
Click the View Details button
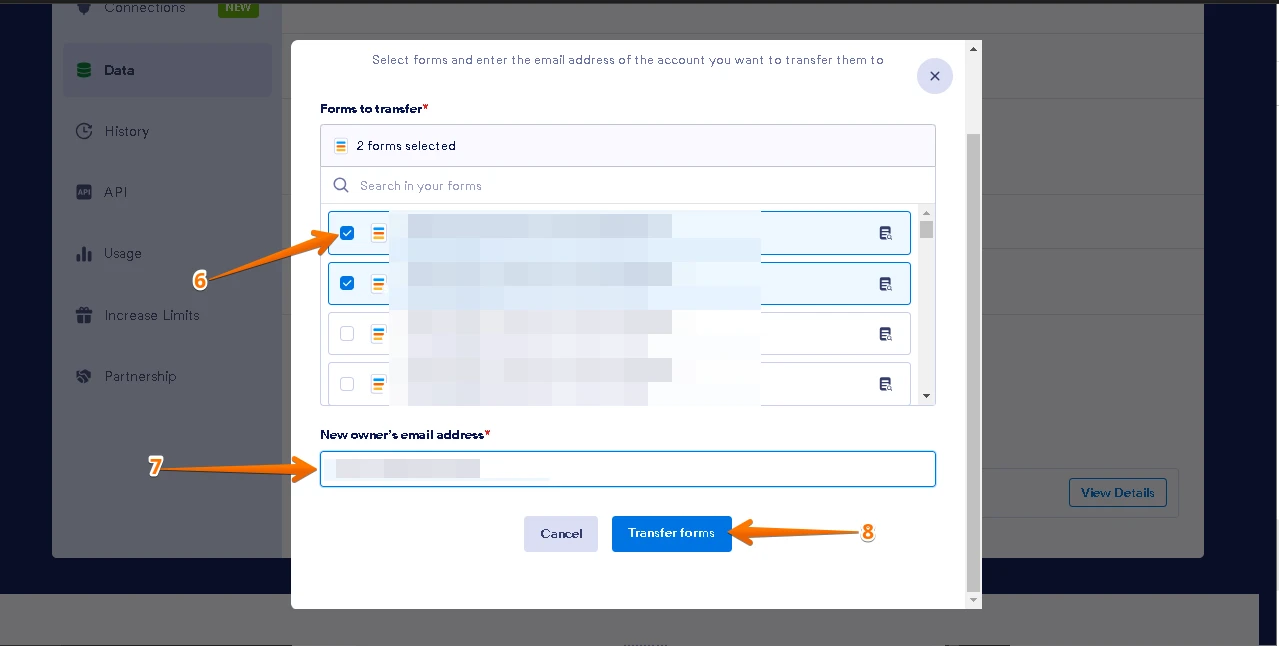1117,492
